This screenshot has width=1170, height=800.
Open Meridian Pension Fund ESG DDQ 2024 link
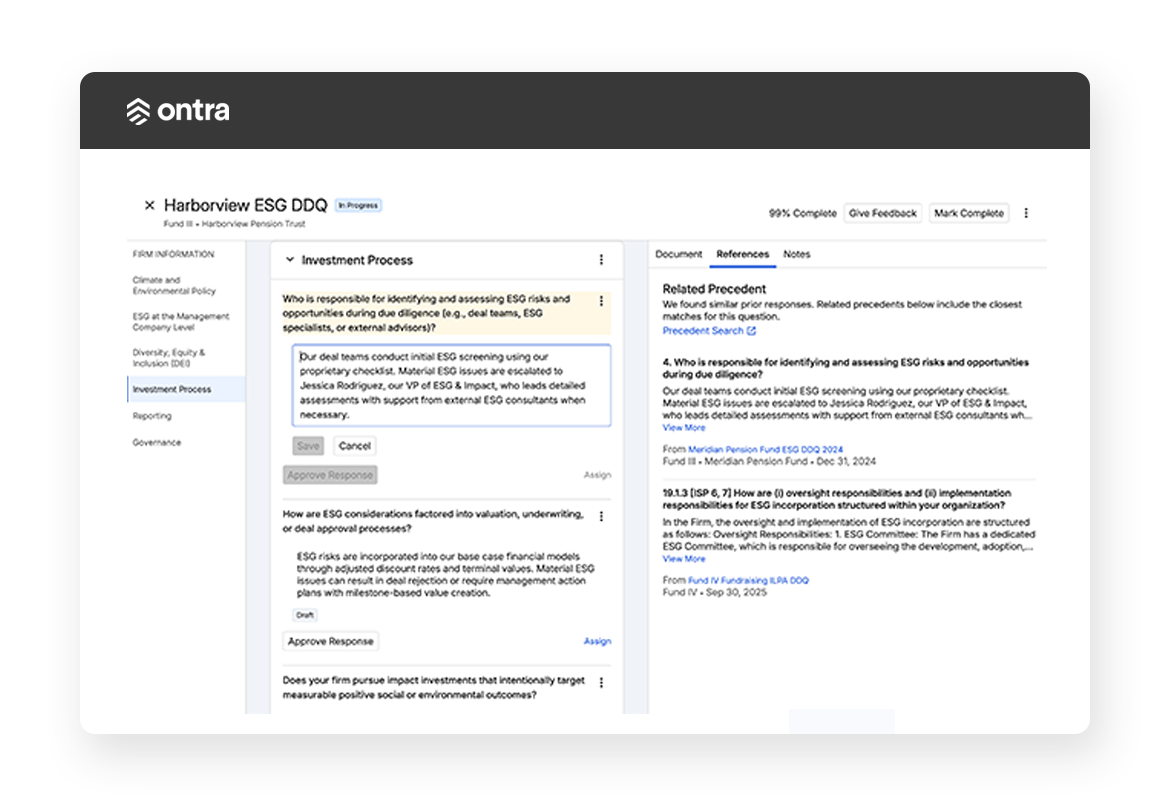tap(765, 450)
